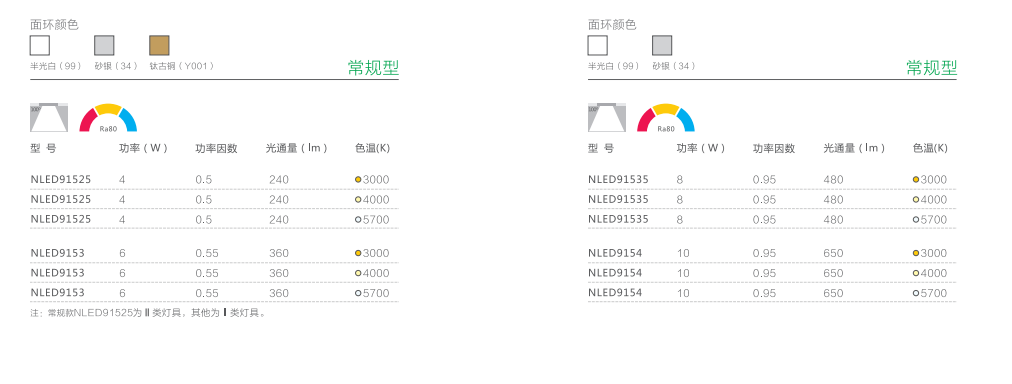Viewport: 1012px width, 384px height.
Task: Click the yellow dot beside NLED9154 3000
Action: (x=916, y=253)
